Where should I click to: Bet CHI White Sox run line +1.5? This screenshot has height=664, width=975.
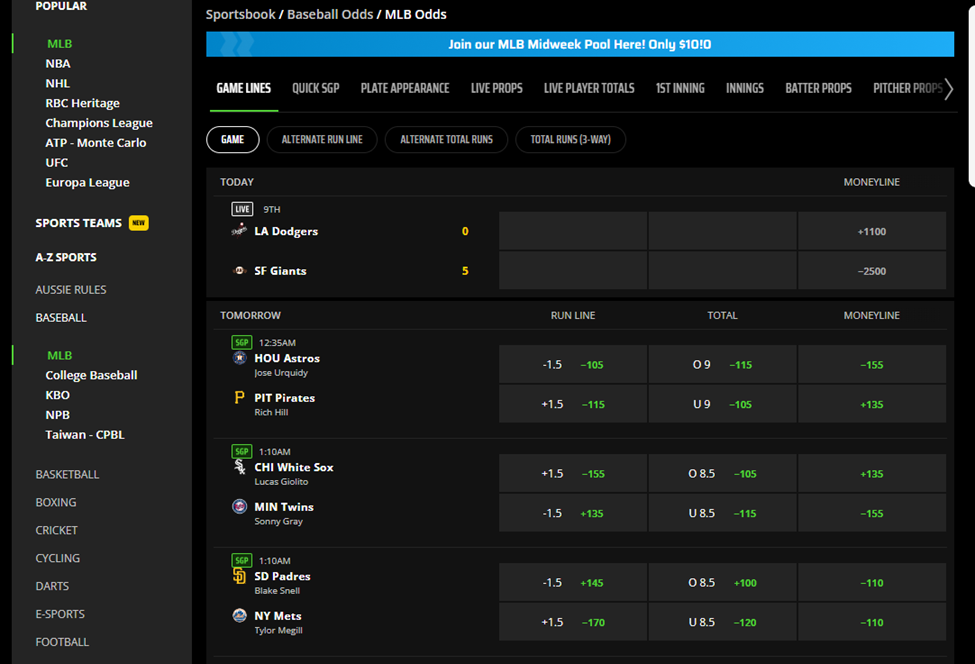573,474
